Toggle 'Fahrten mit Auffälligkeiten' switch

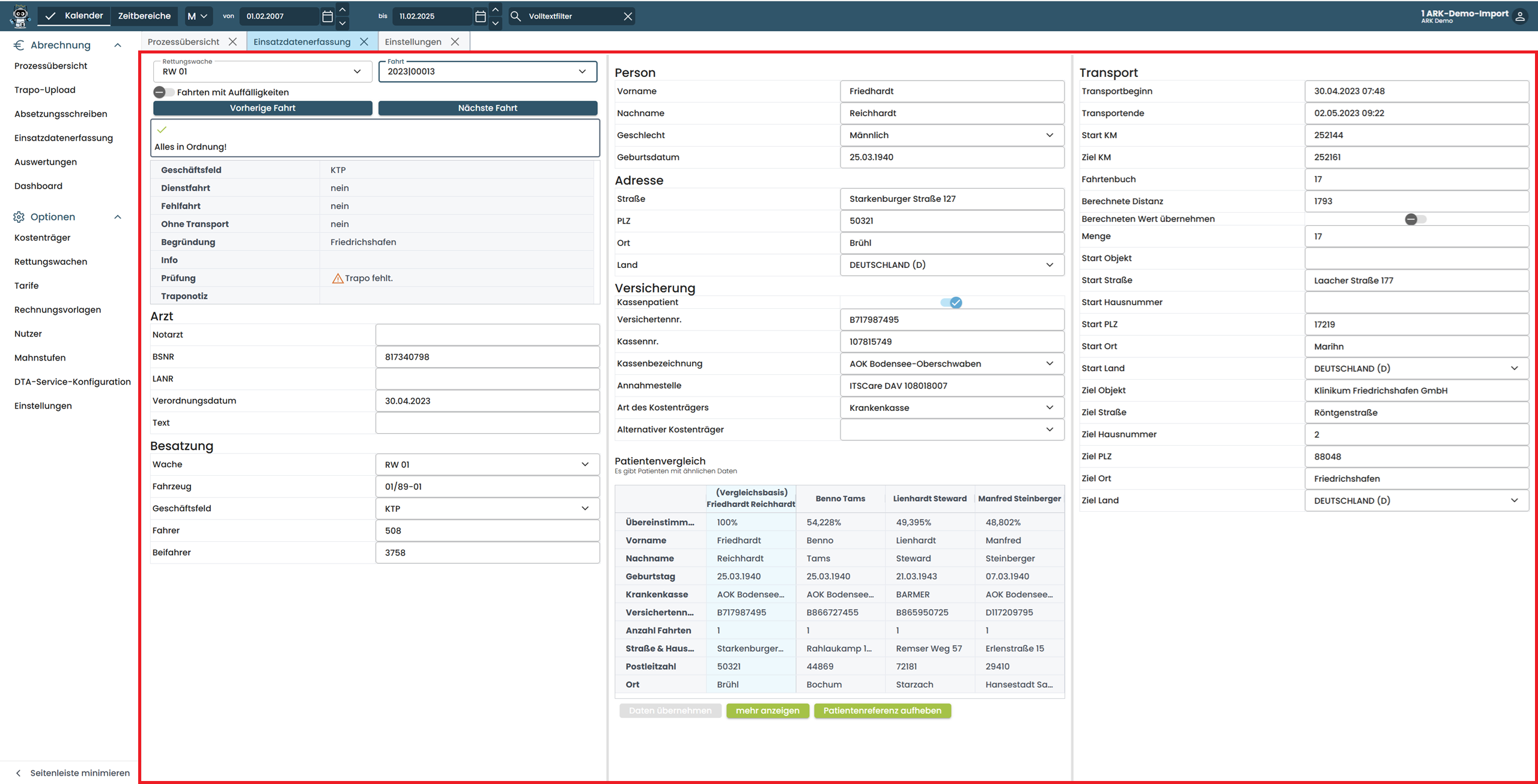click(x=162, y=92)
